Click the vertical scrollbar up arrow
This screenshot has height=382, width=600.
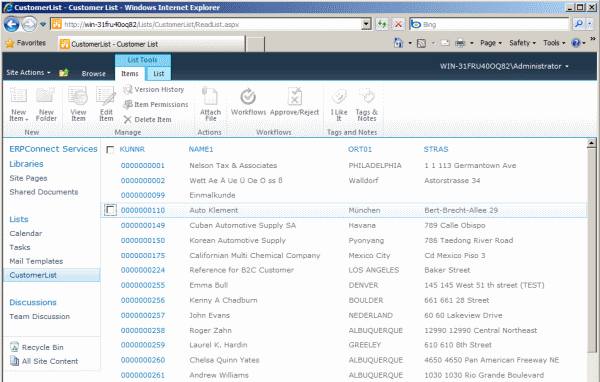coord(591,143)
